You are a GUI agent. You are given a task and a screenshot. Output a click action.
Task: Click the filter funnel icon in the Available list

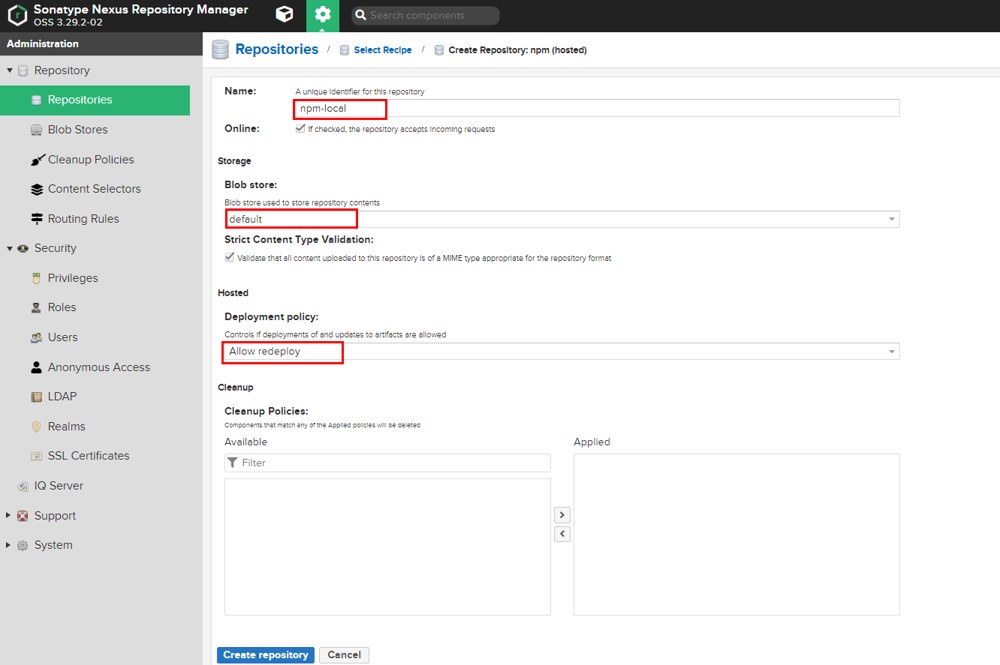(233, 462)
